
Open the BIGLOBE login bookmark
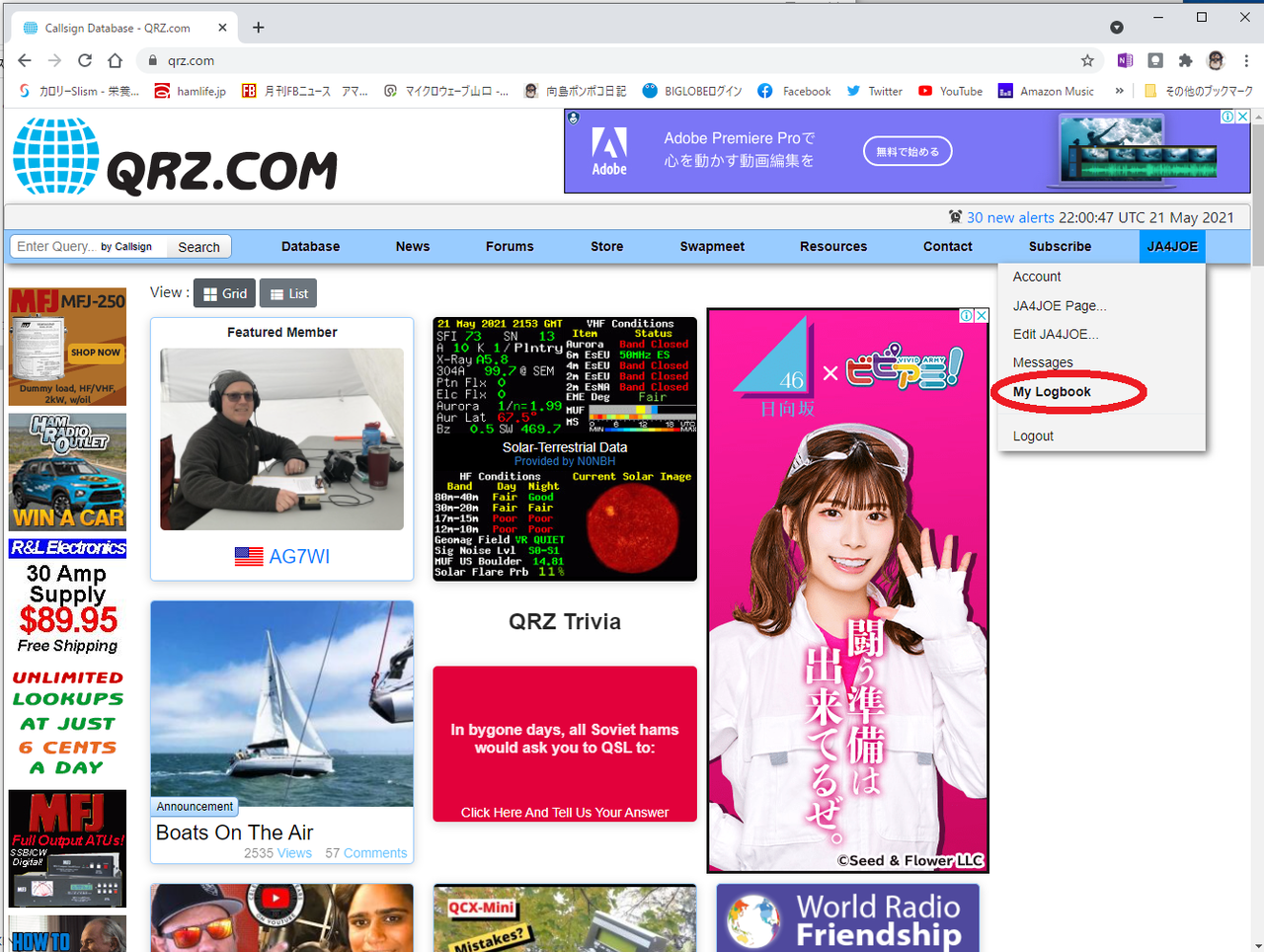(x=692, y=91)
